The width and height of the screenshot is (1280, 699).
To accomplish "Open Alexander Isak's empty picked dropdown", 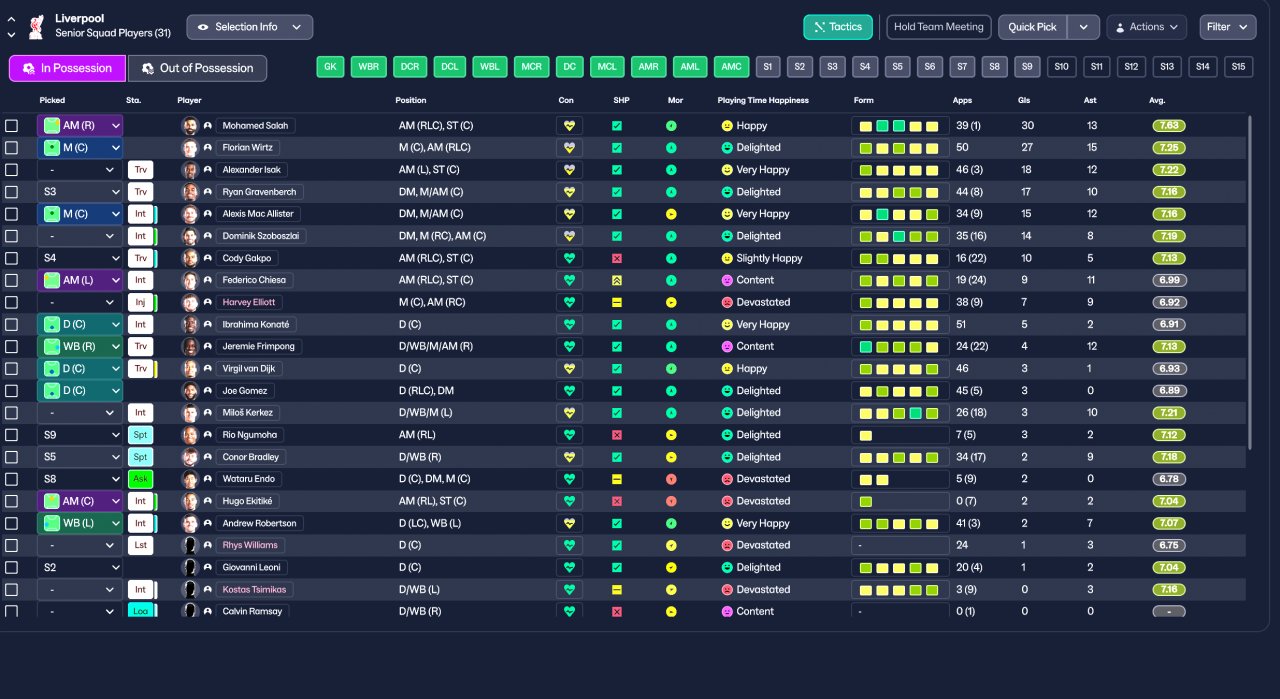I will pyautogui.click(x=80, y=170).
